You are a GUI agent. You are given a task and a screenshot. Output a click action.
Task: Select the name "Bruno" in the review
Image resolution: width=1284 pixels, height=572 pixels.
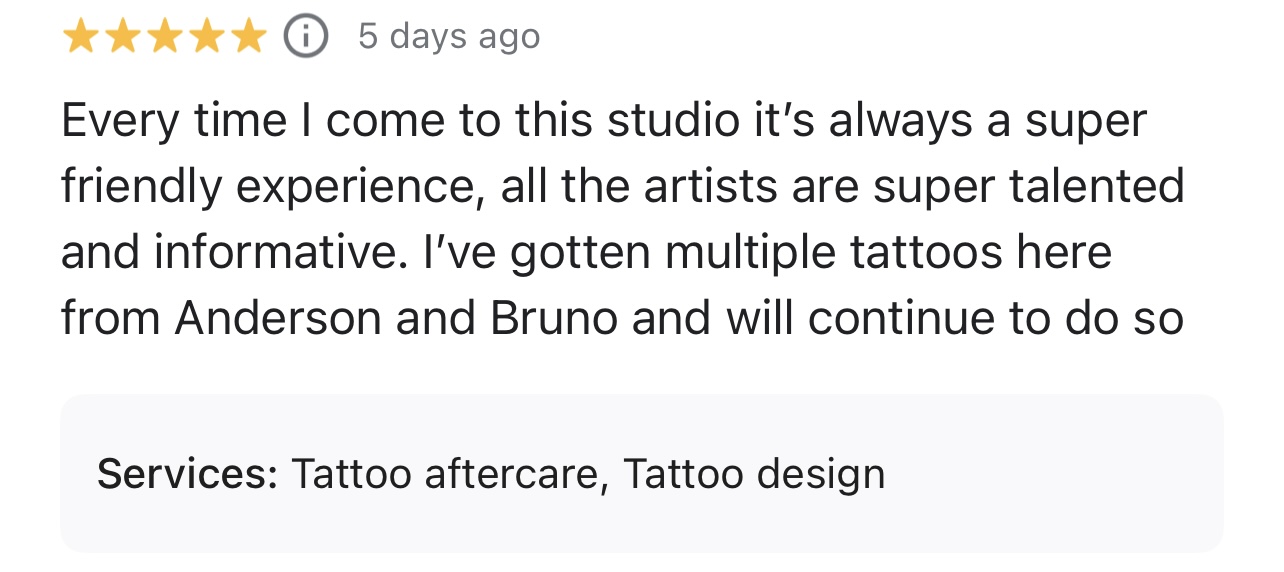[553, 318]
